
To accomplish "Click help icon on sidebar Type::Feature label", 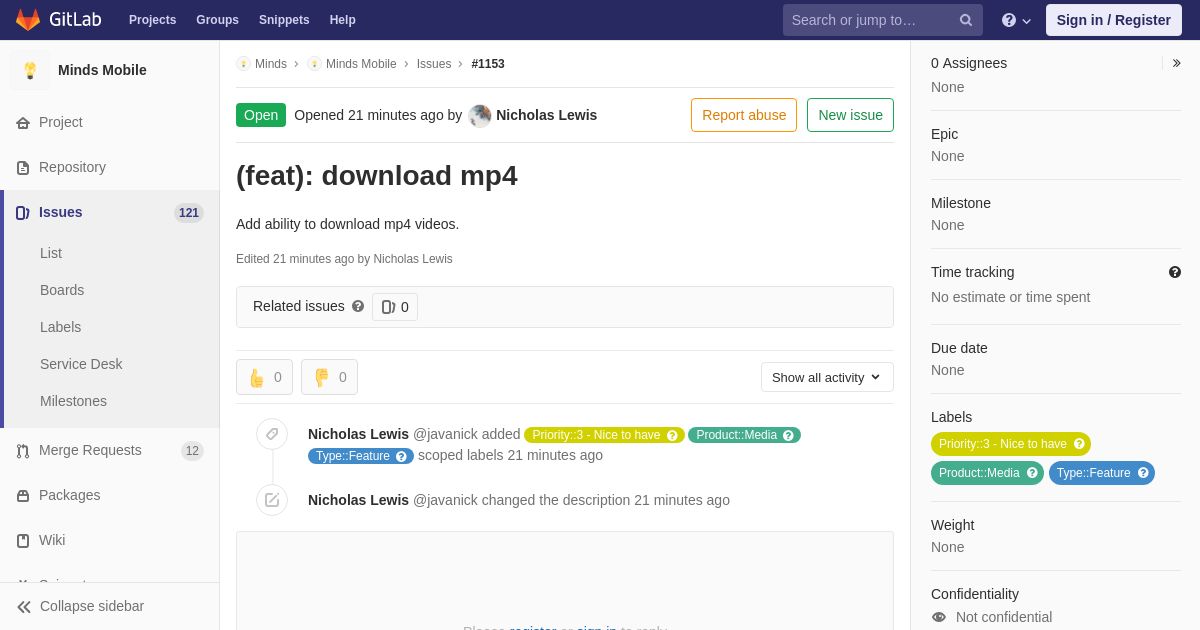I will [1143, 473].
